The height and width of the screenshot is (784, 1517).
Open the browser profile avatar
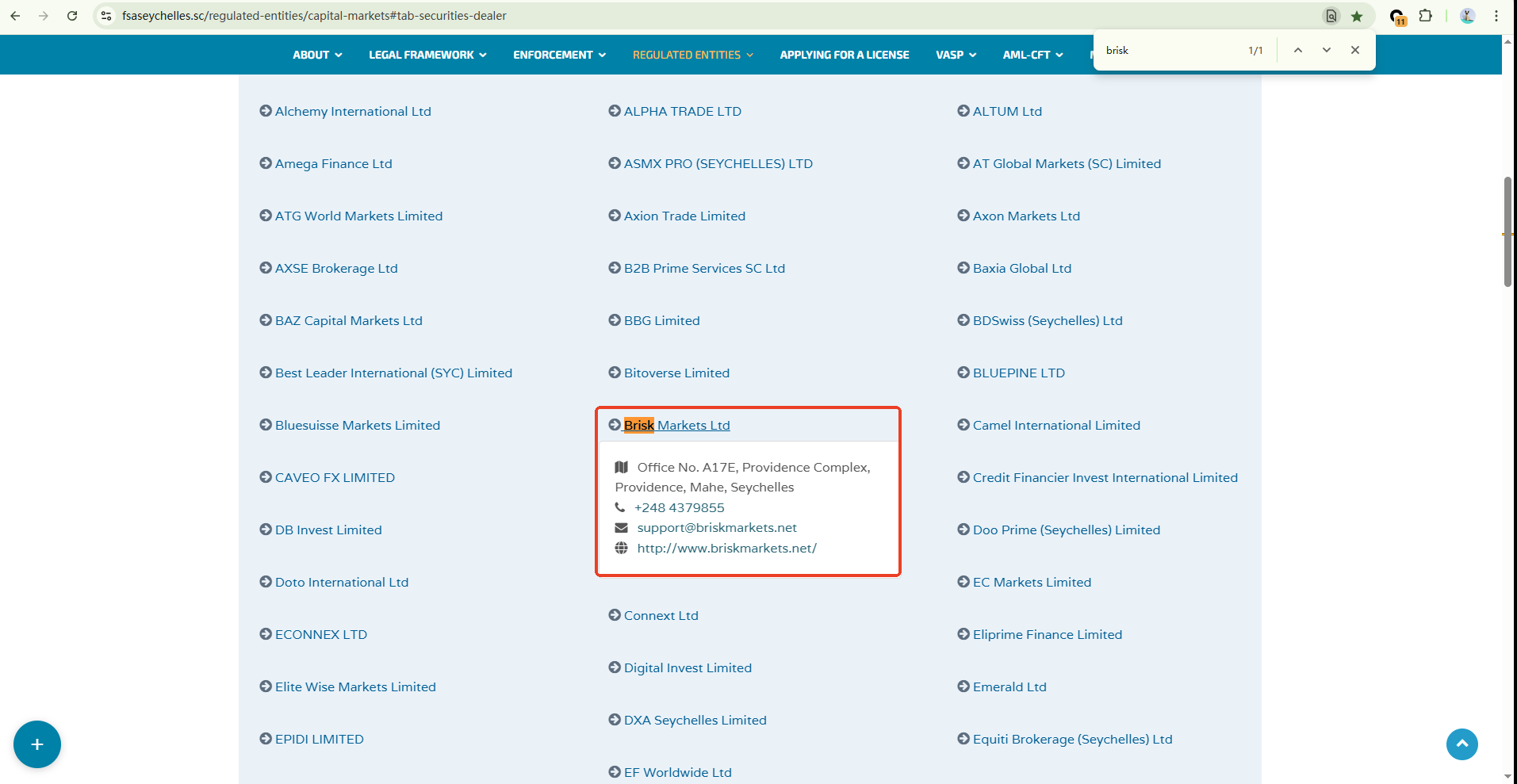click(x=1467, y=16)
